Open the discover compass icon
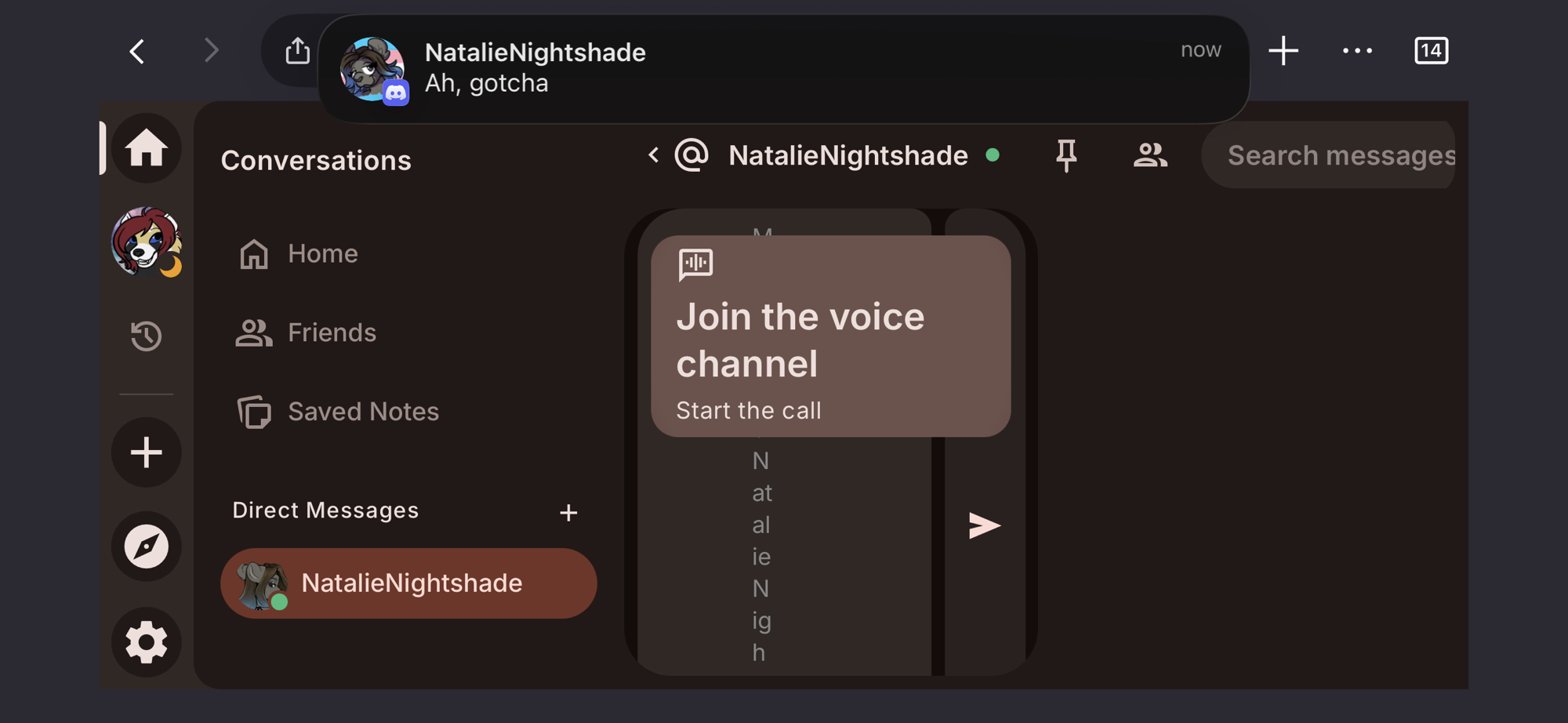This screenshot has height=723, width=1568. (x=147, y=547)
